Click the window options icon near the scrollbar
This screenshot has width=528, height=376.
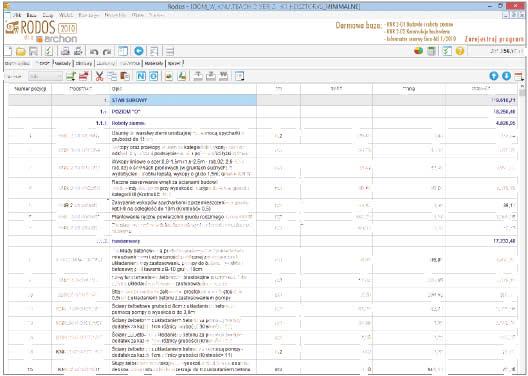(519, 76)
